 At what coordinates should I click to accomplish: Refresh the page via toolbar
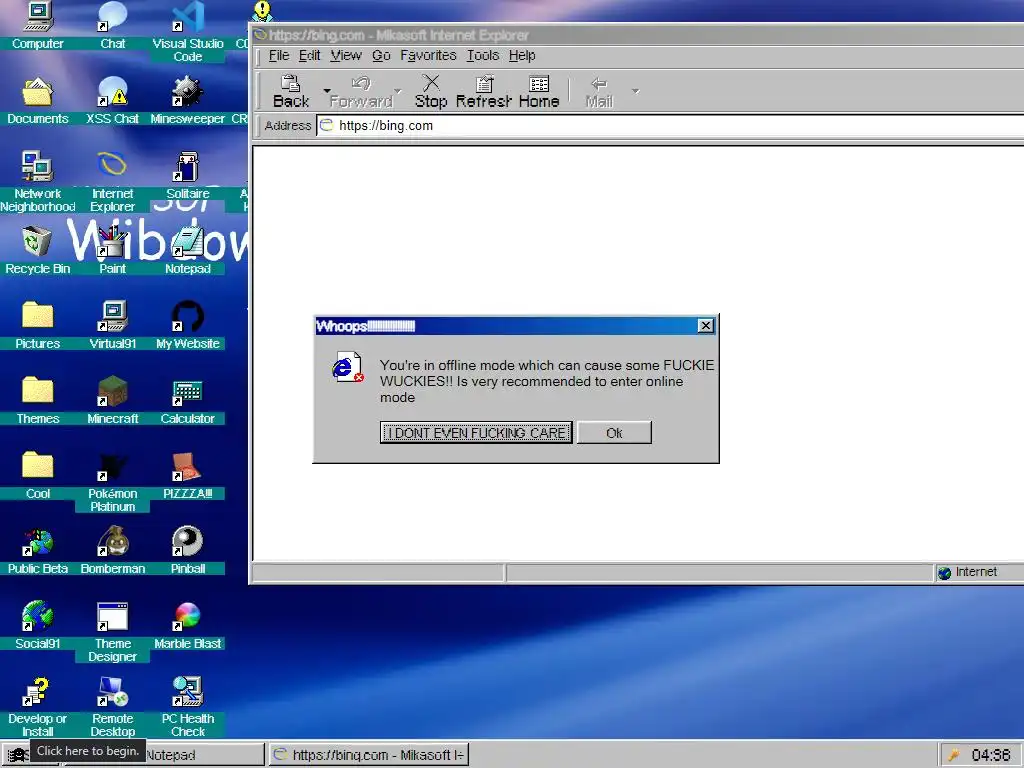[x=484, y=91]
